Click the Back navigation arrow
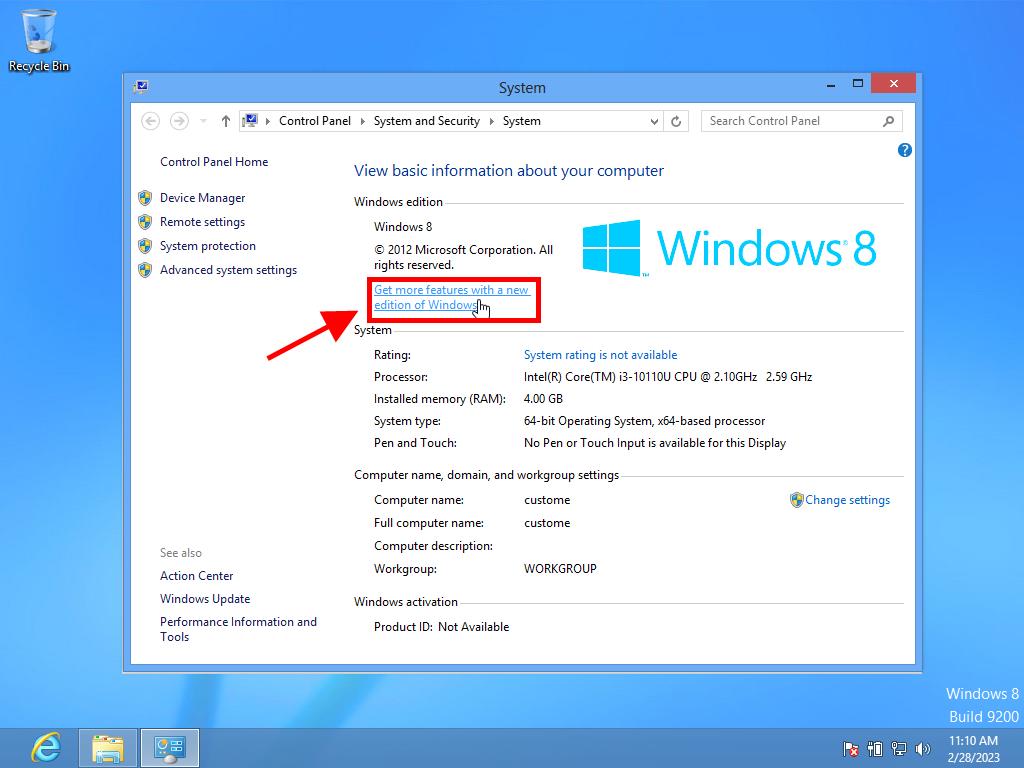Screen dimensions: 1024x768 (x=151, y=121)
